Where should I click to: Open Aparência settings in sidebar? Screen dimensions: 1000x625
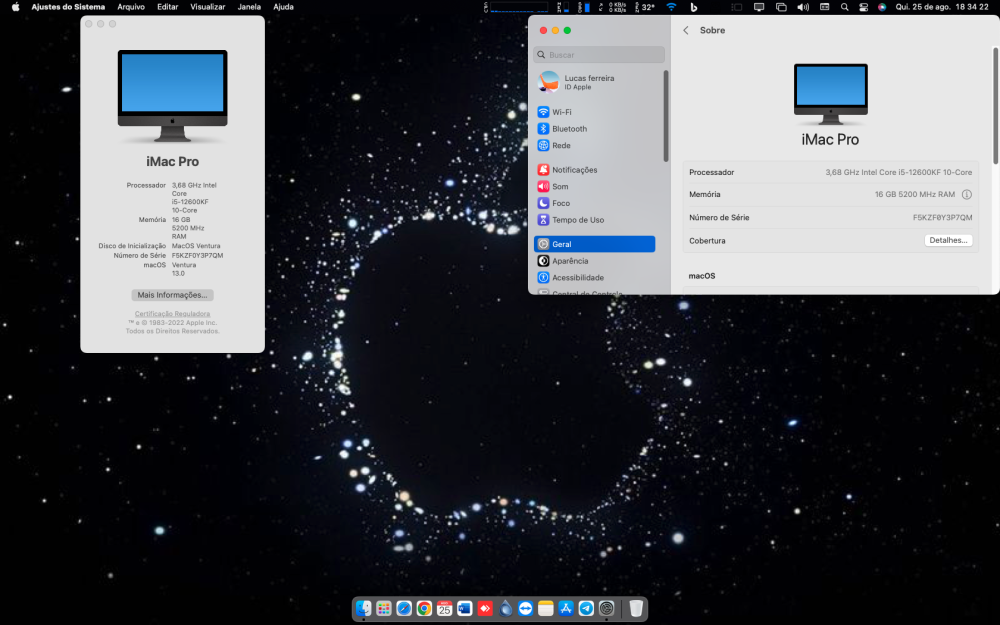coord(594,261)
